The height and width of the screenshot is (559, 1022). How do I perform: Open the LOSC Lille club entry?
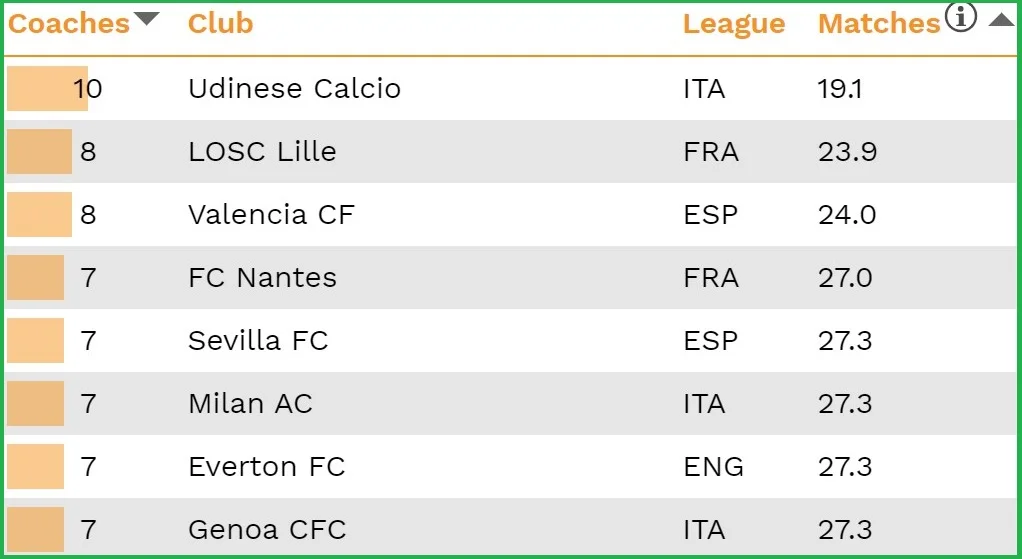[x=262, y=152]
